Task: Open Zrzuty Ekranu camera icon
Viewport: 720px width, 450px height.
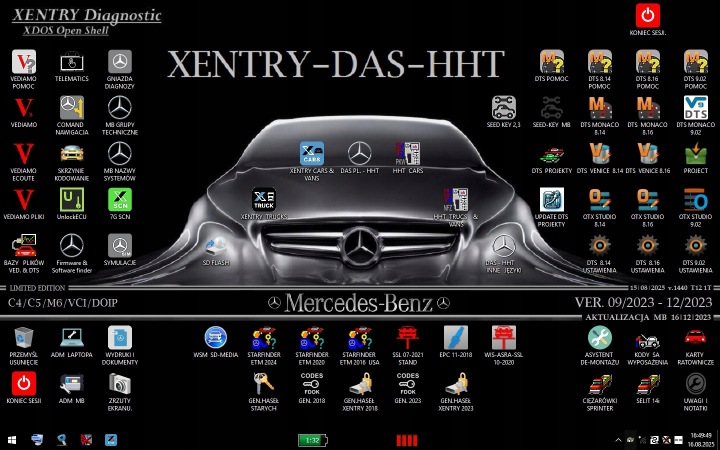Action: click(x=120, y=383)
